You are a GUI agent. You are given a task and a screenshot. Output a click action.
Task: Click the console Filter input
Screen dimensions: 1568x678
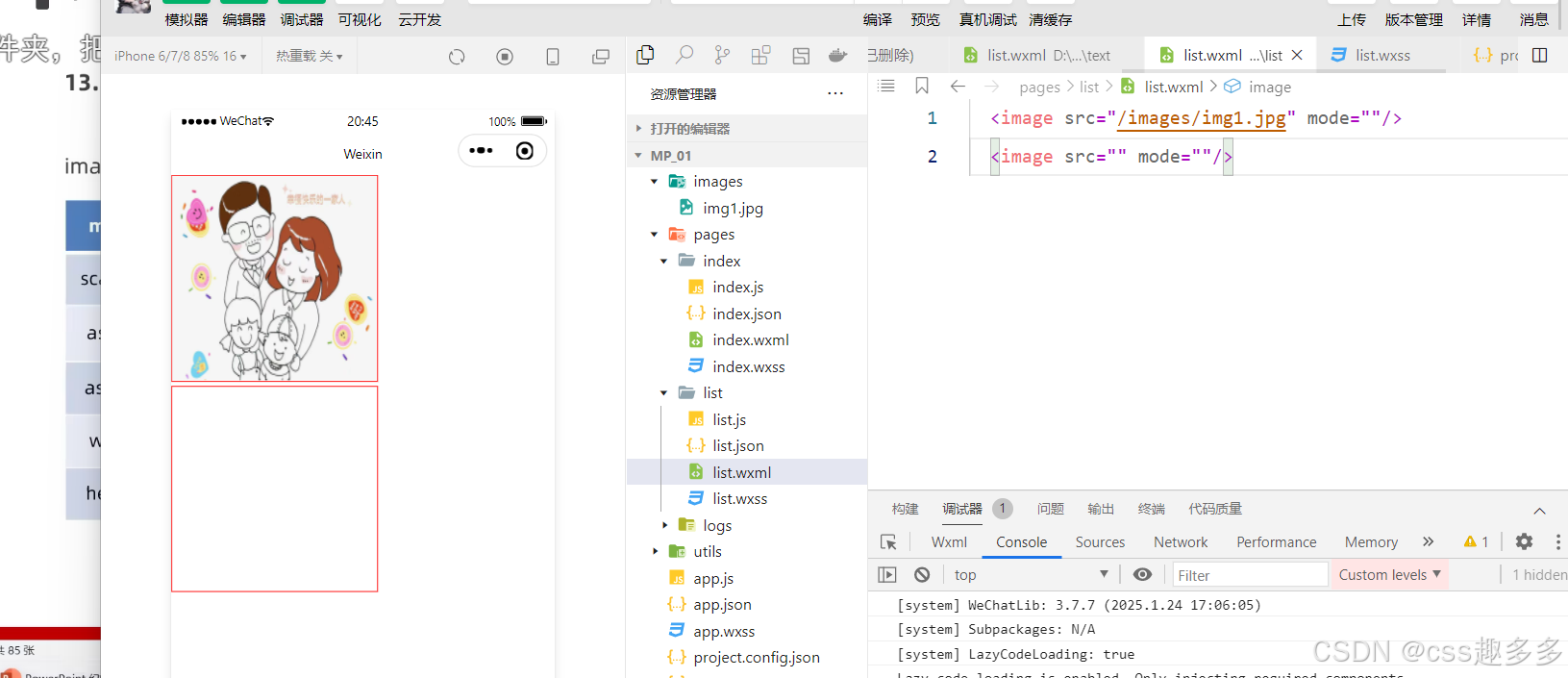(x=1250, y=575)
